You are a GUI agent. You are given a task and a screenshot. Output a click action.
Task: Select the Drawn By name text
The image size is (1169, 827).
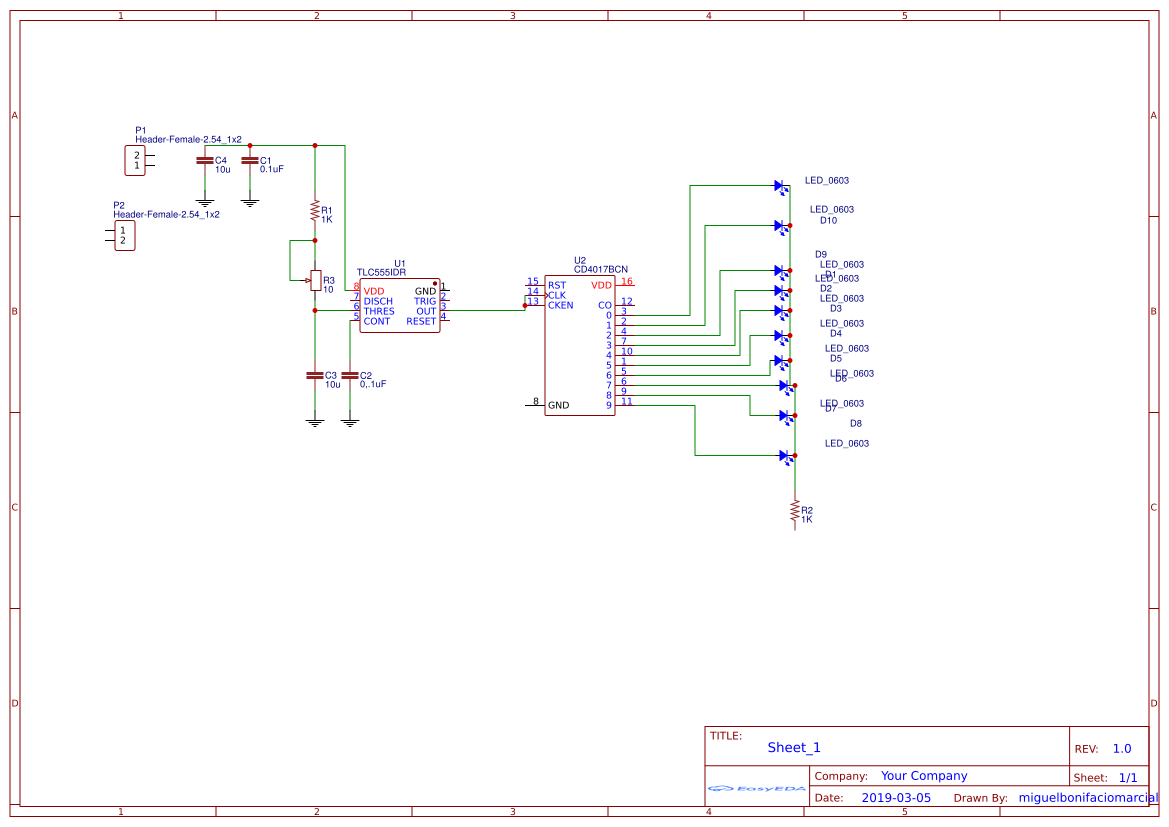(x=1087, y=798)
